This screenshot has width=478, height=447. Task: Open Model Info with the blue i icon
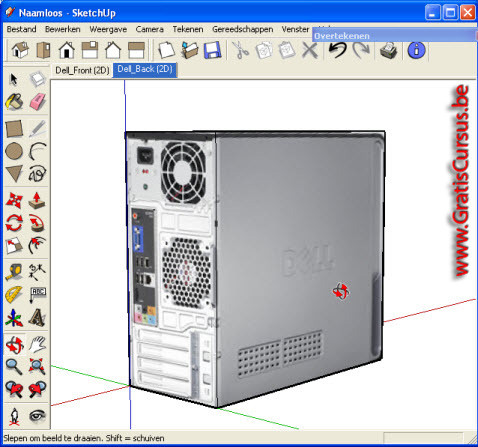pos(416,50)
